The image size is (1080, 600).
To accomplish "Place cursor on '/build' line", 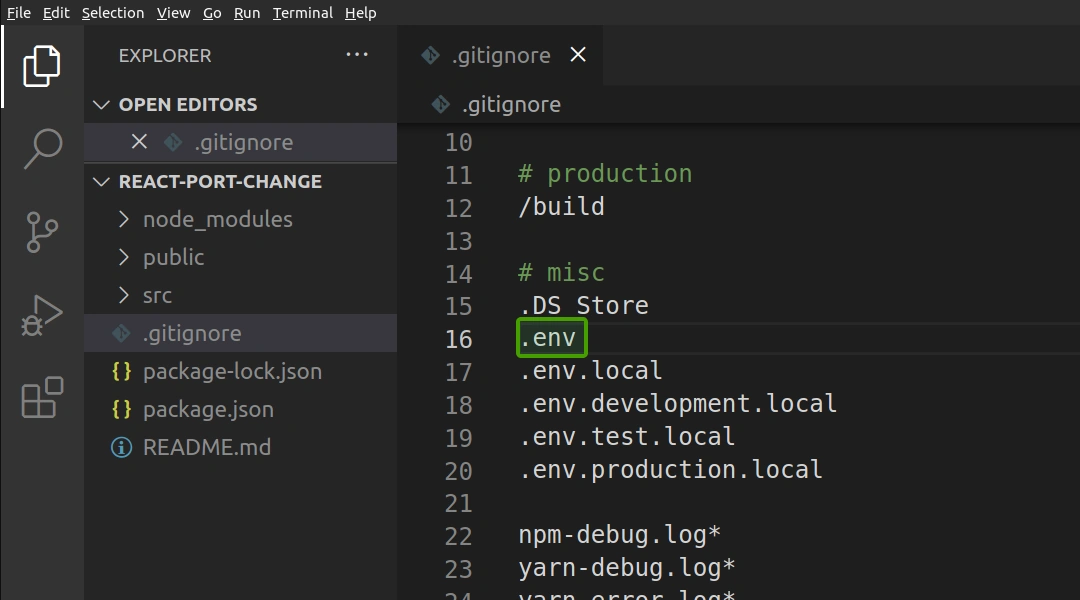I will [561, 207].
